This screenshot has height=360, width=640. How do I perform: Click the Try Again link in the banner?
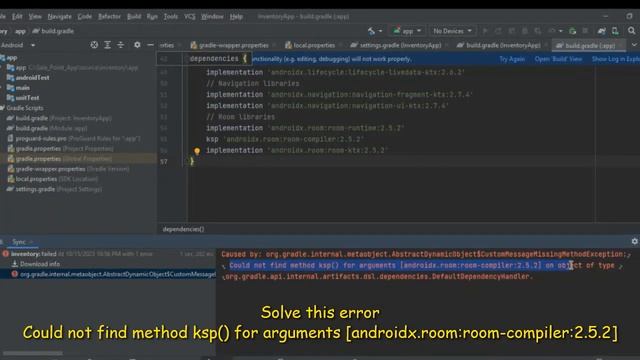click(x=512, y=59)
